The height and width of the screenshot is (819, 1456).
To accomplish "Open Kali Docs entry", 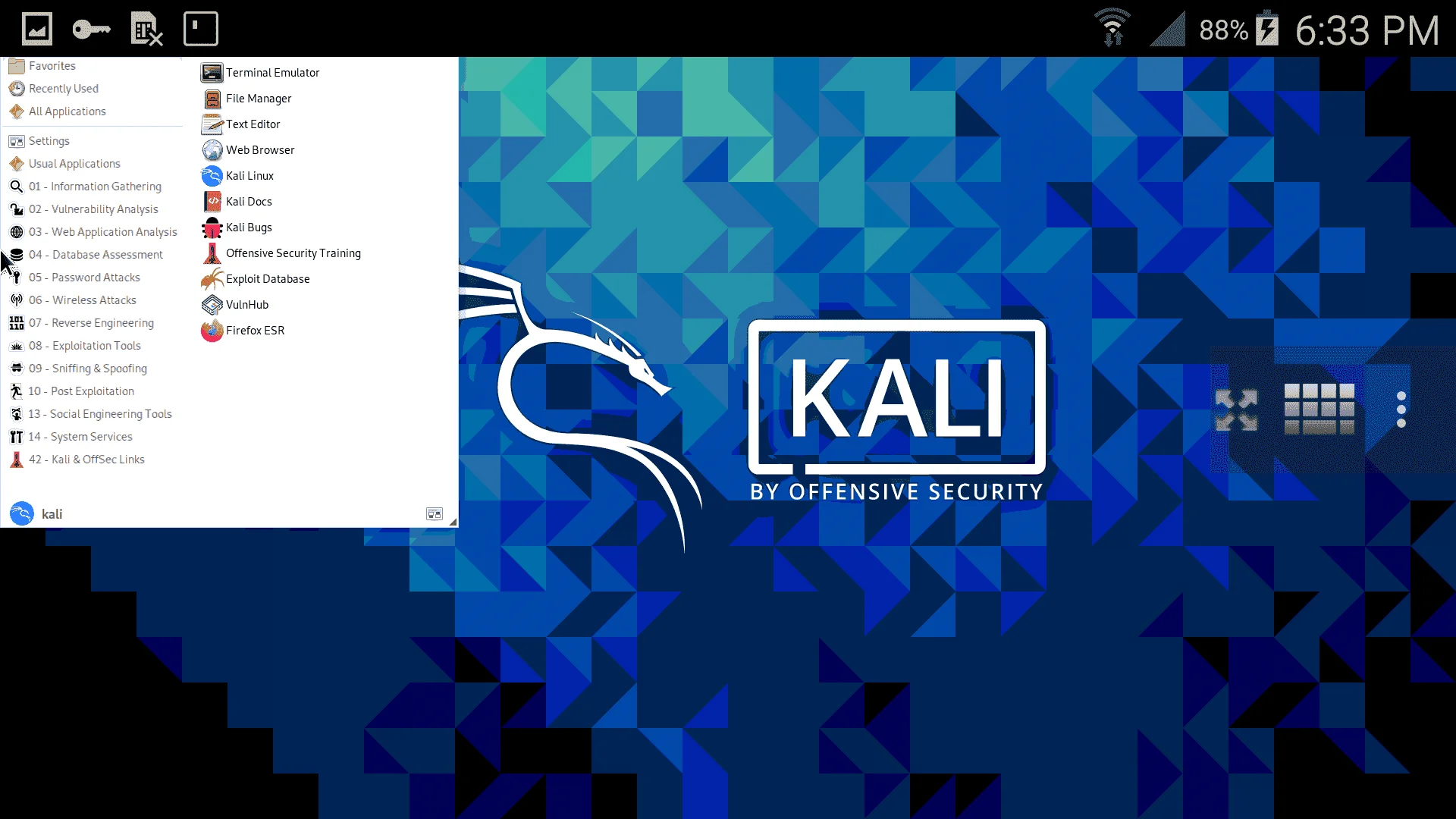I will 237,202.
